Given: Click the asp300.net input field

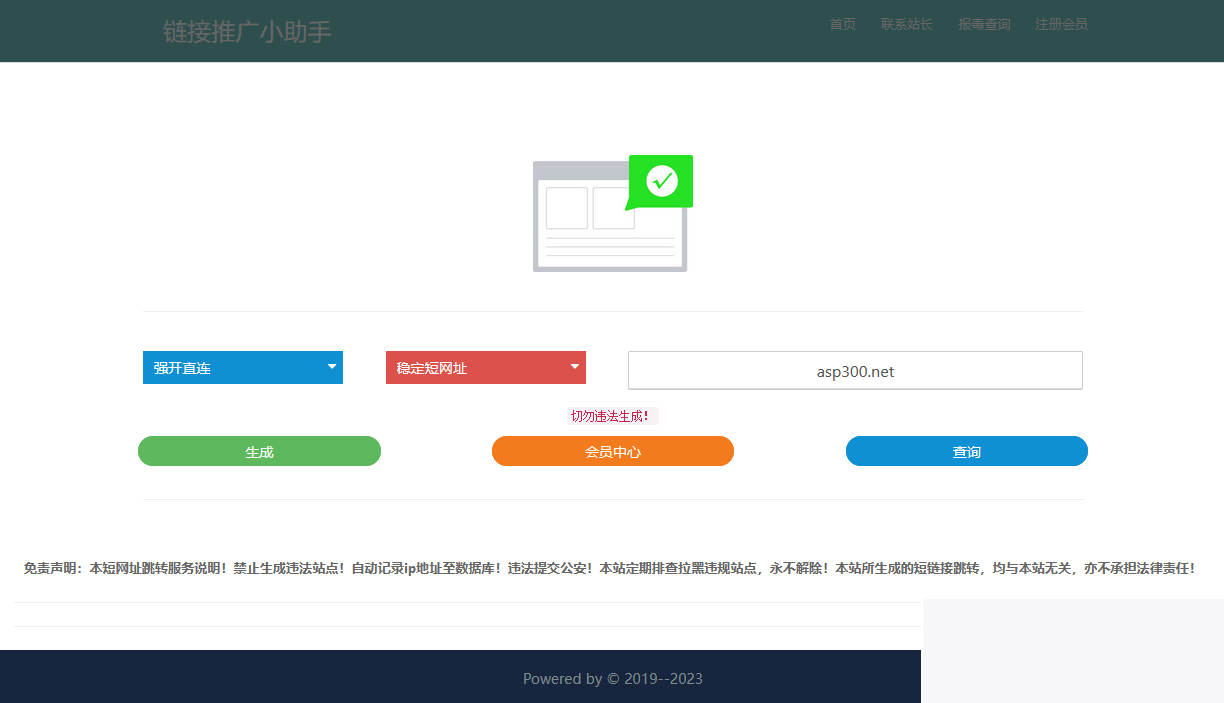Looking at the screenshot, I should (x=855, y=370).
